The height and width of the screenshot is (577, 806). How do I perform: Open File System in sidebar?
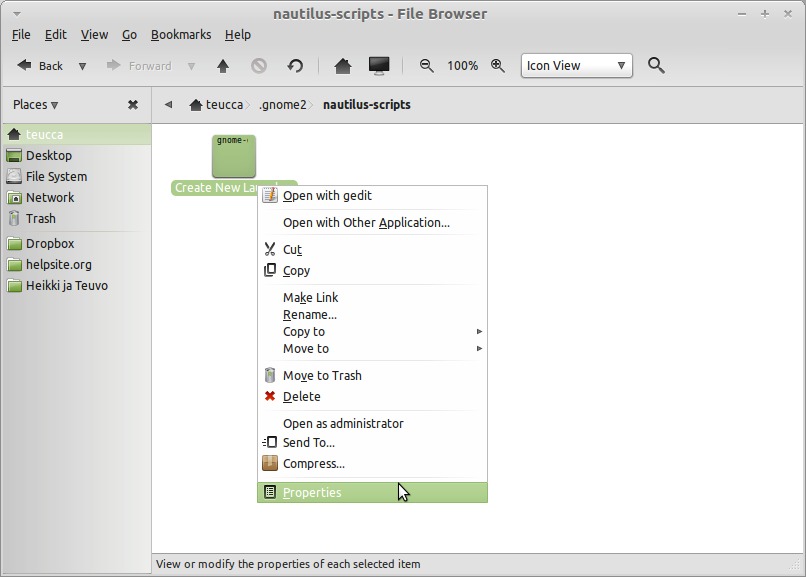pos(77,177)
